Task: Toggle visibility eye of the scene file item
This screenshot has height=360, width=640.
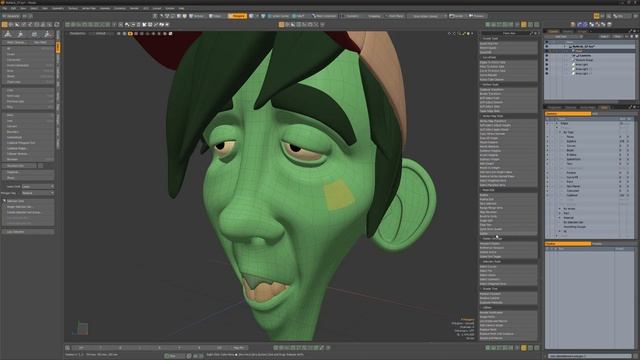Action: point(547,47)
